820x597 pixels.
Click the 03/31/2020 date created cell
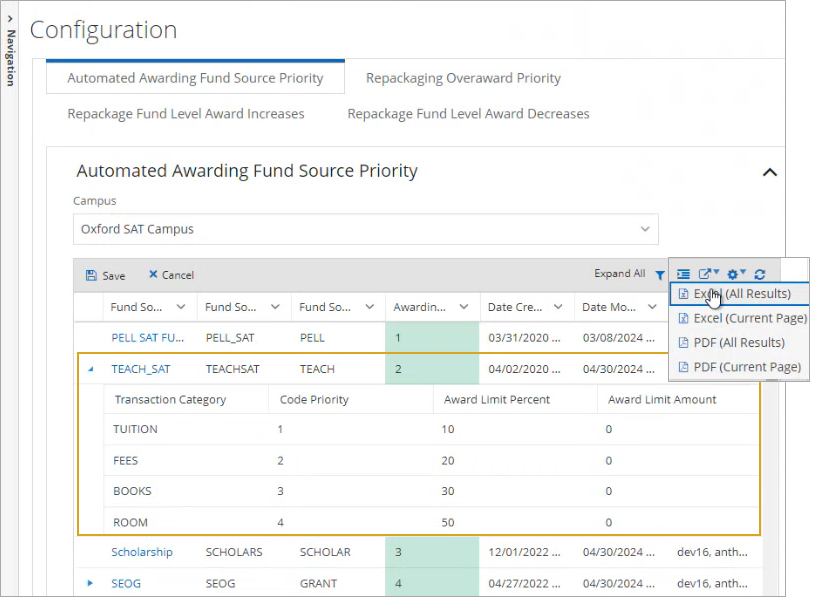click(x=524, y=338)
